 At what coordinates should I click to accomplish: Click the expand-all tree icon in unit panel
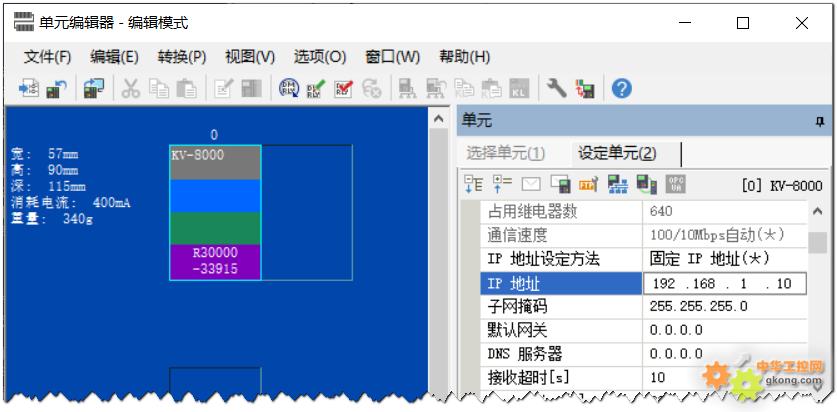coord(502,185)
